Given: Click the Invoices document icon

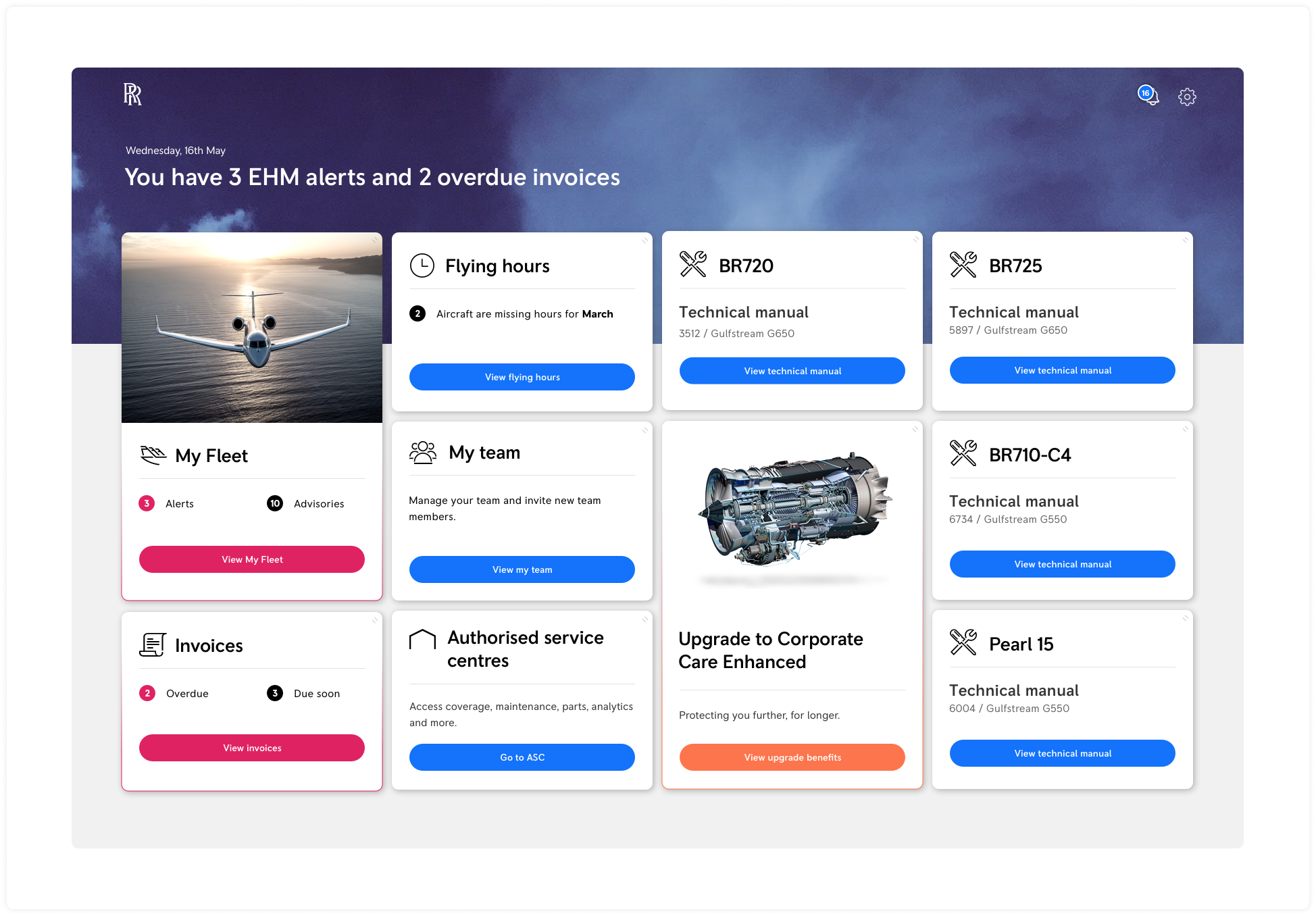Looking at the screenshot, I should click(x=153, y=645).
